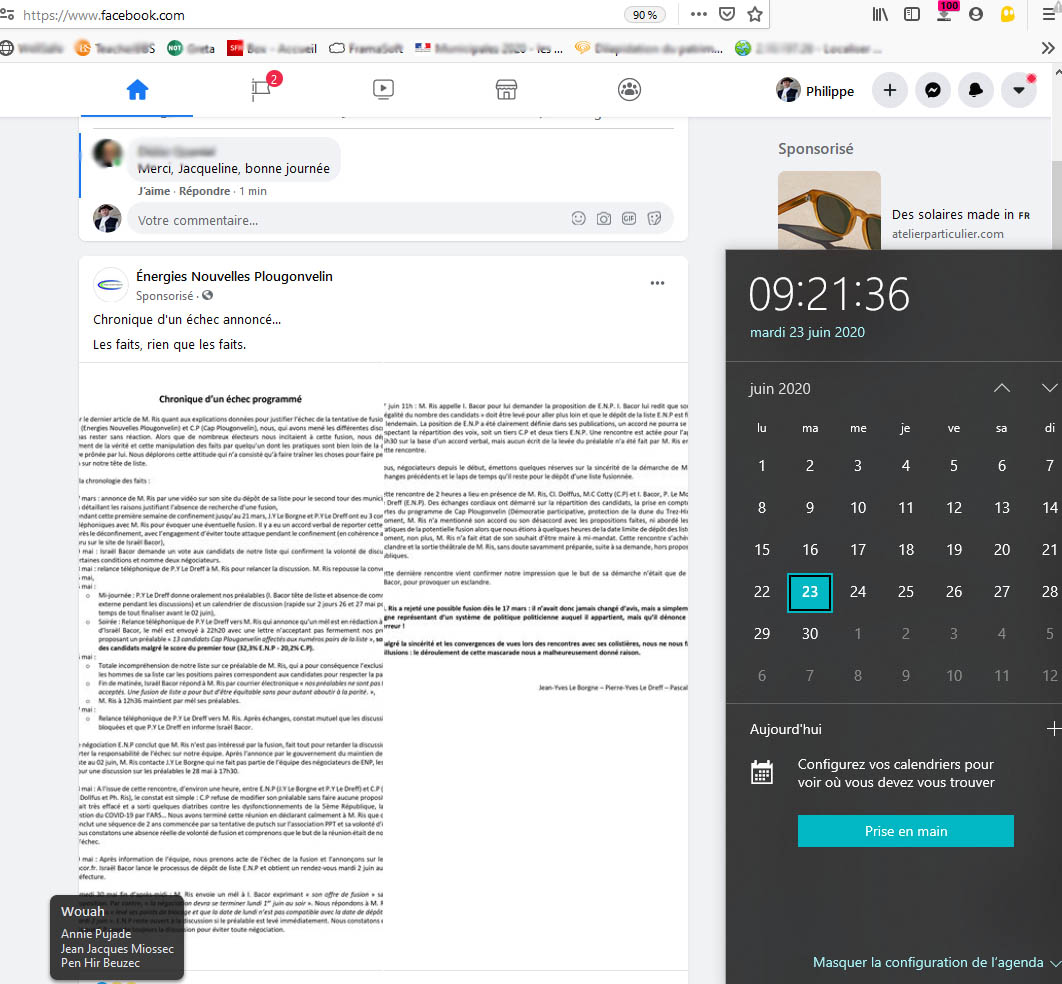Go to previous month in calendar
Image resolution: width=1062 pixels, height=984 pixels.
click(1002, 388)
